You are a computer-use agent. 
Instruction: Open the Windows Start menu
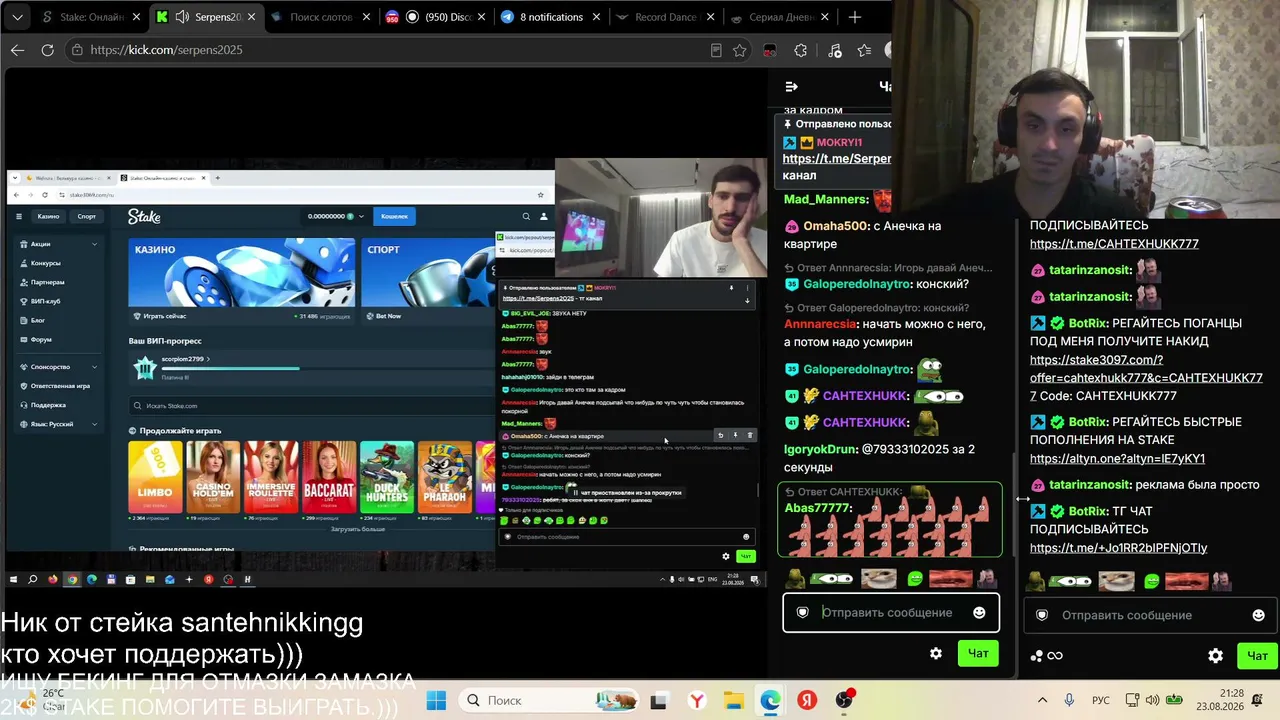pyautogui.click(x=436, y=701)
